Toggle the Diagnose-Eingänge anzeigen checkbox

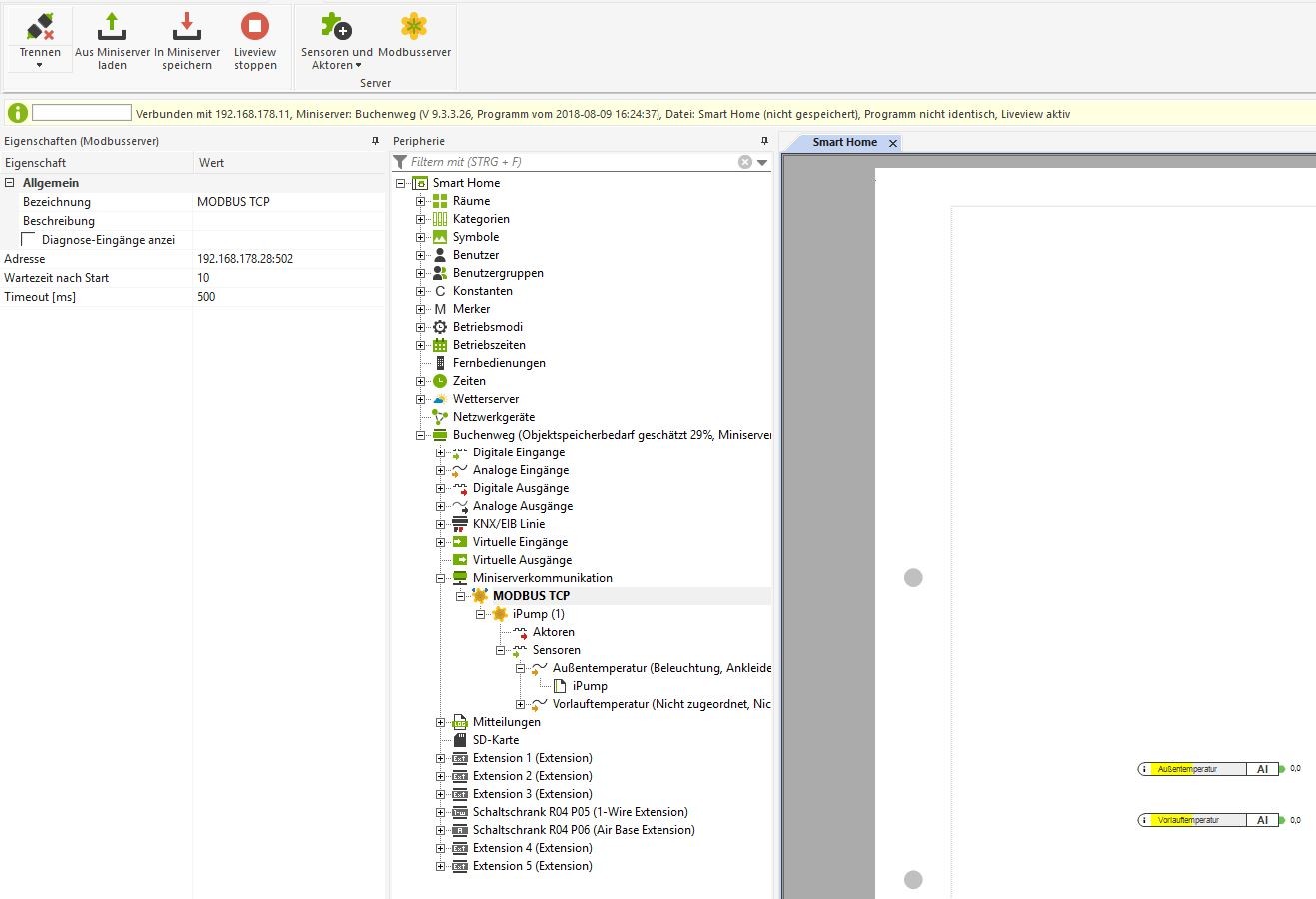29,240
